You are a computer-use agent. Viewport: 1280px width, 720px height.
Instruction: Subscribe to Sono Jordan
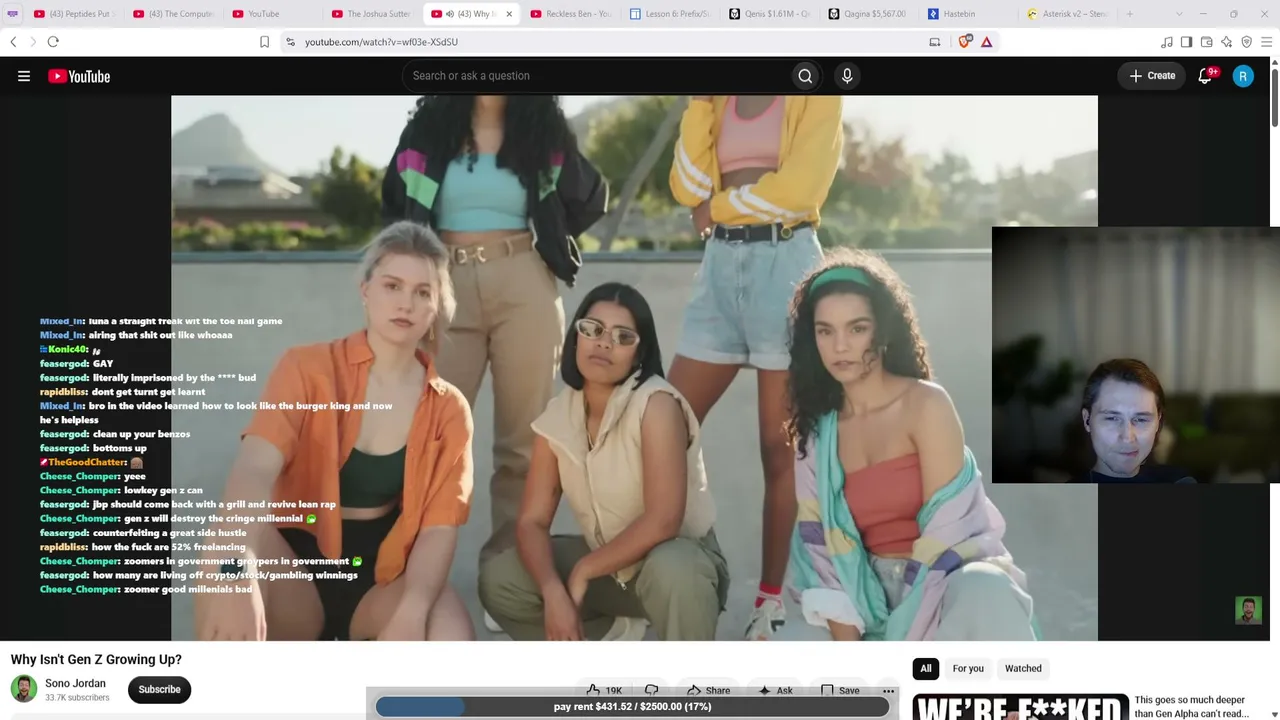pyautogui.click(x=159, y=689)
